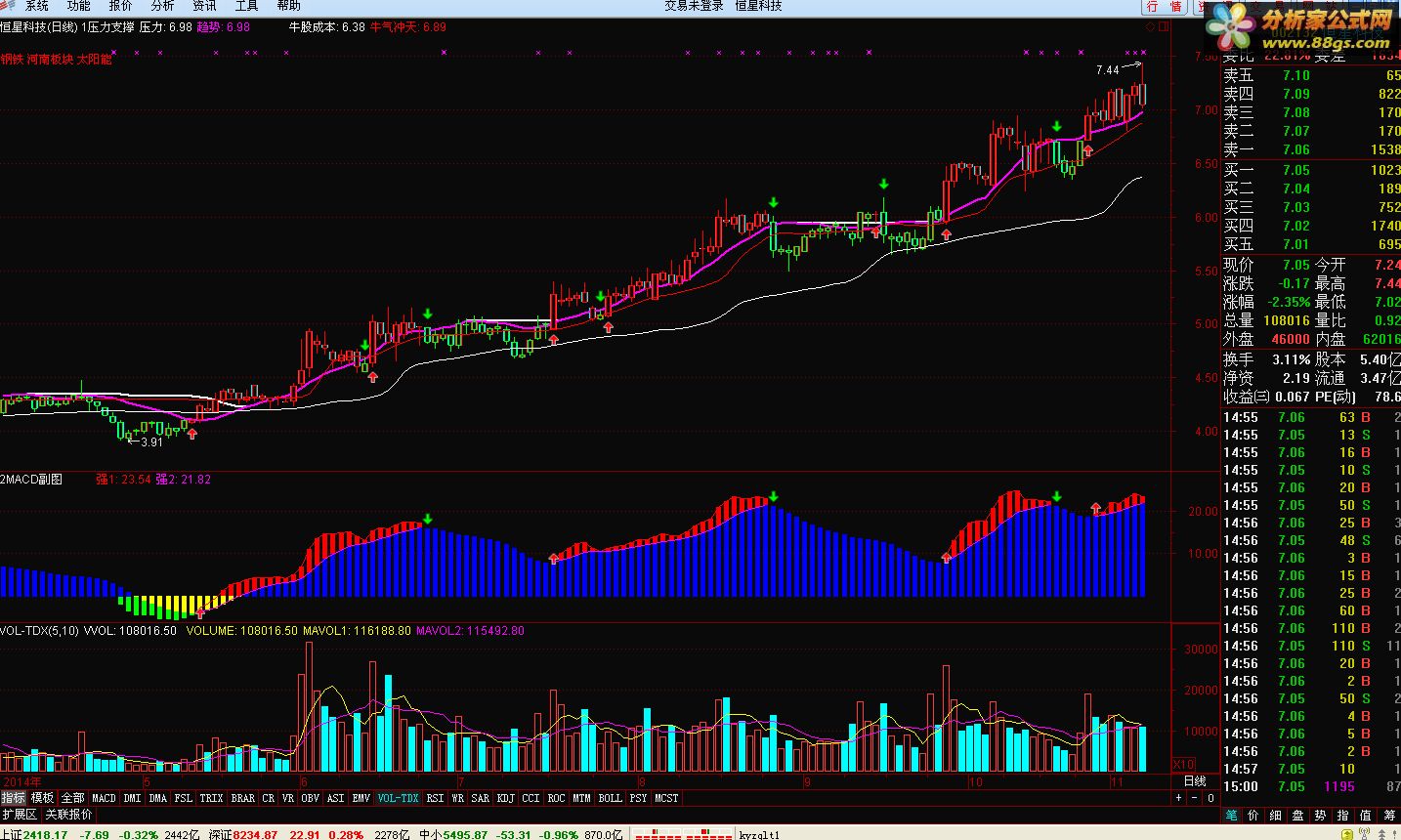Switch indicator to MTM
Screen dimensions: 1401x840
[x=581, y=798]
